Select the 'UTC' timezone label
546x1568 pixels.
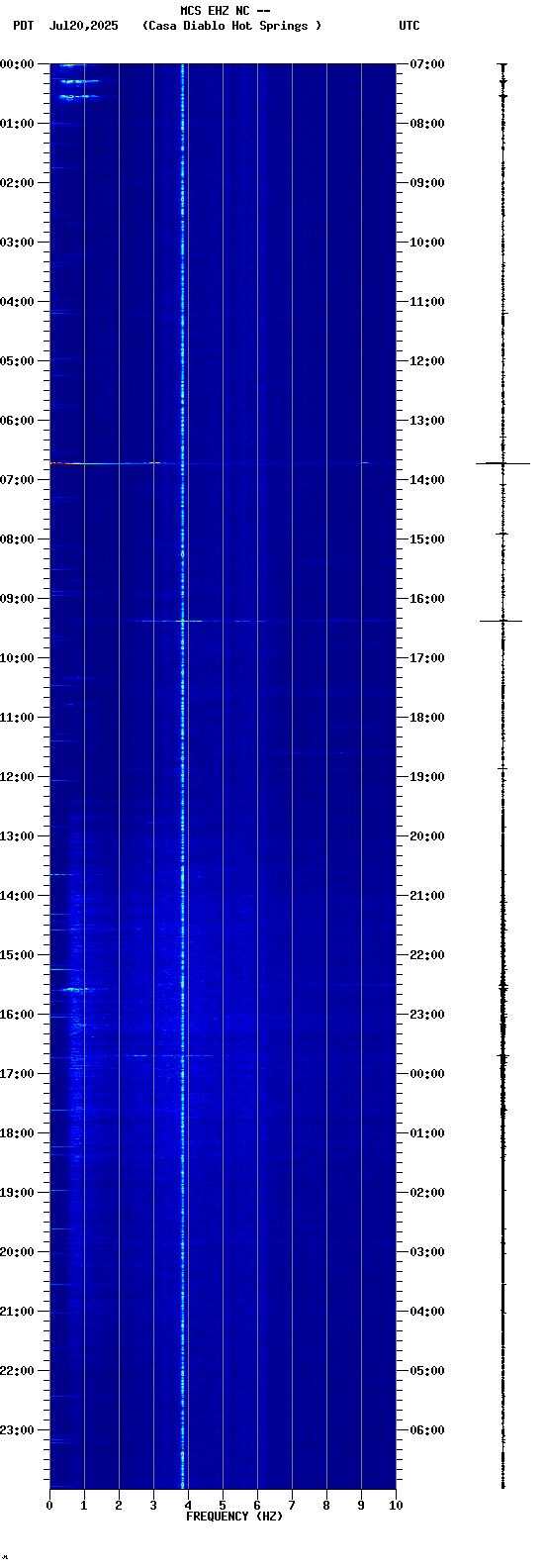pos(409,26)
